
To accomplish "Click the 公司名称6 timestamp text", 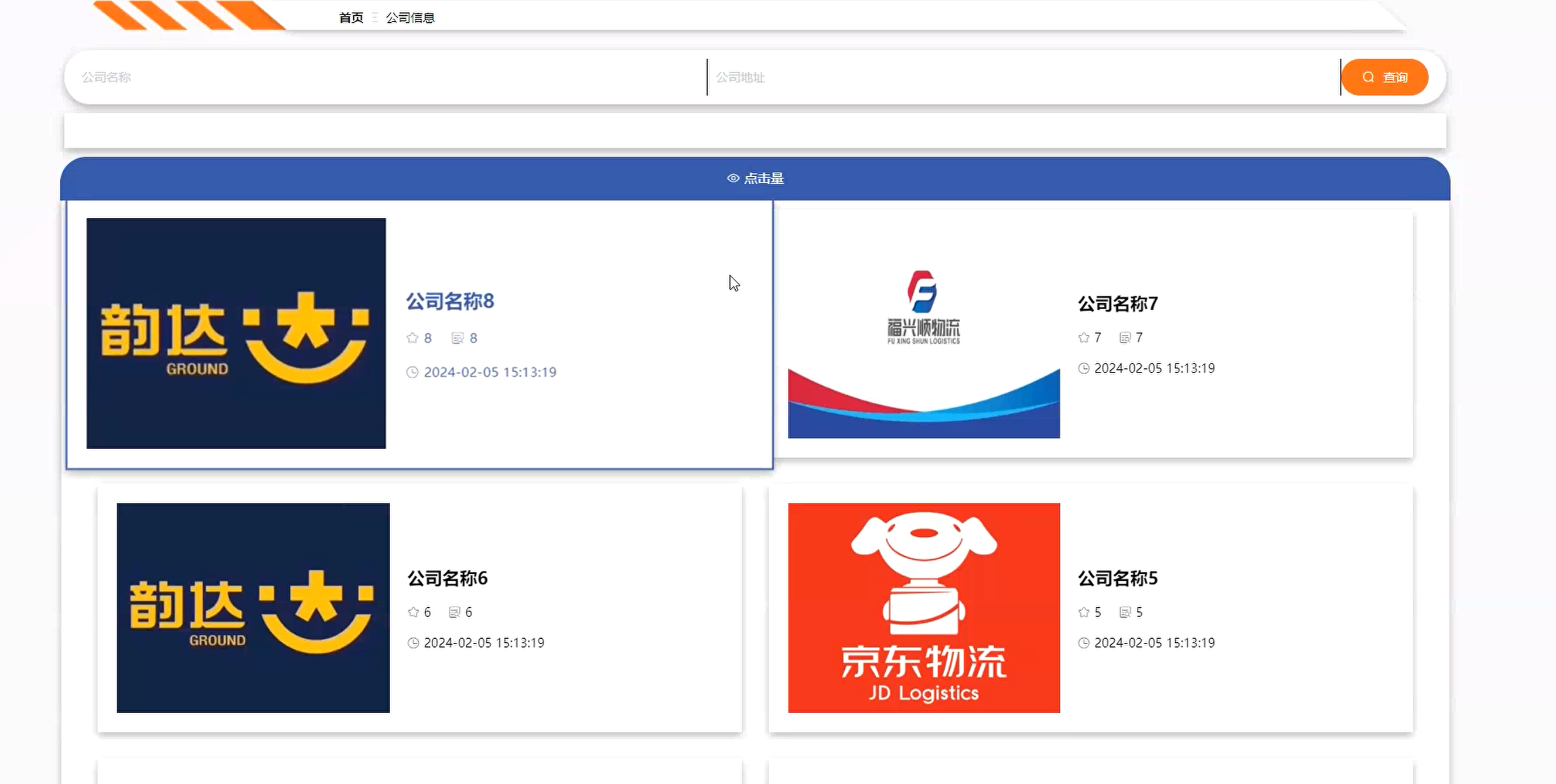I will [x=484, y=643].
